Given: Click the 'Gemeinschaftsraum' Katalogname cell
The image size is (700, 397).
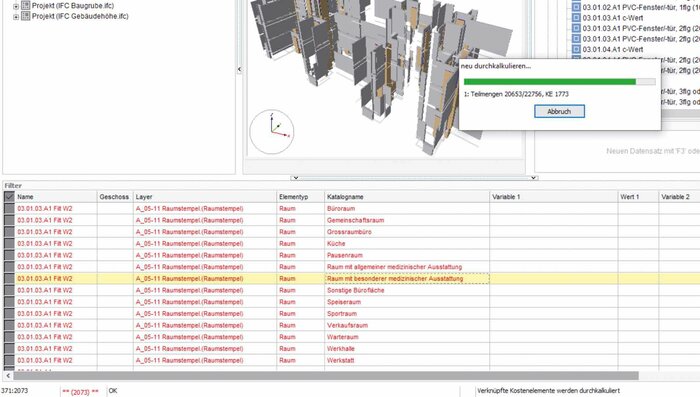Looking at the screenshot, I should point(407,220).
